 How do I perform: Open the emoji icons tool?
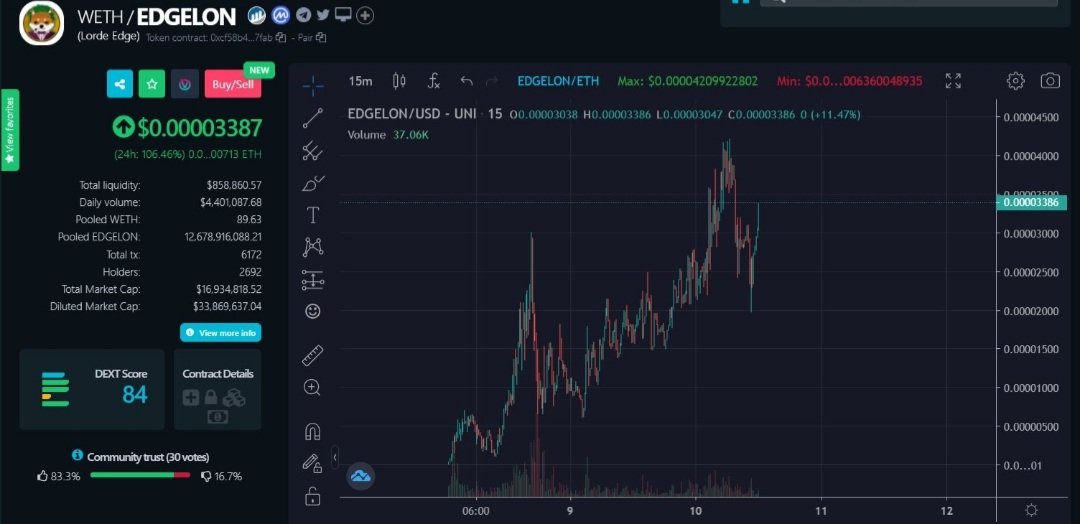click(x=313, y=311)
